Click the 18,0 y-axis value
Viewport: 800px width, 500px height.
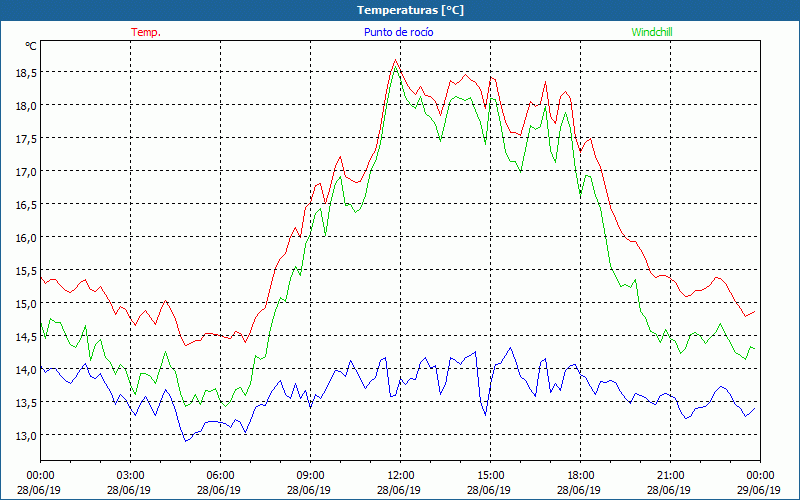coord(26,106)
